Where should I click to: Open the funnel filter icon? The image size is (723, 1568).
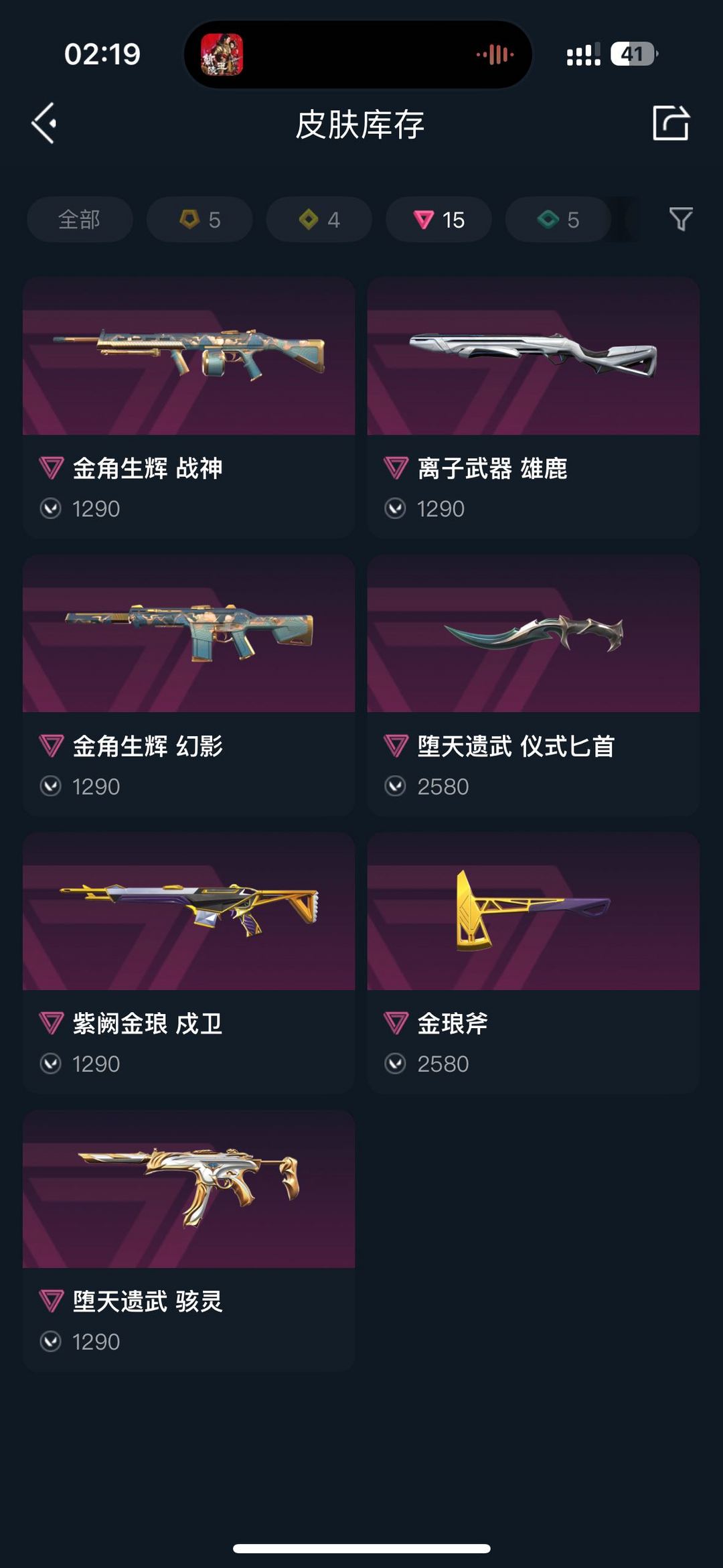[681, 219]
